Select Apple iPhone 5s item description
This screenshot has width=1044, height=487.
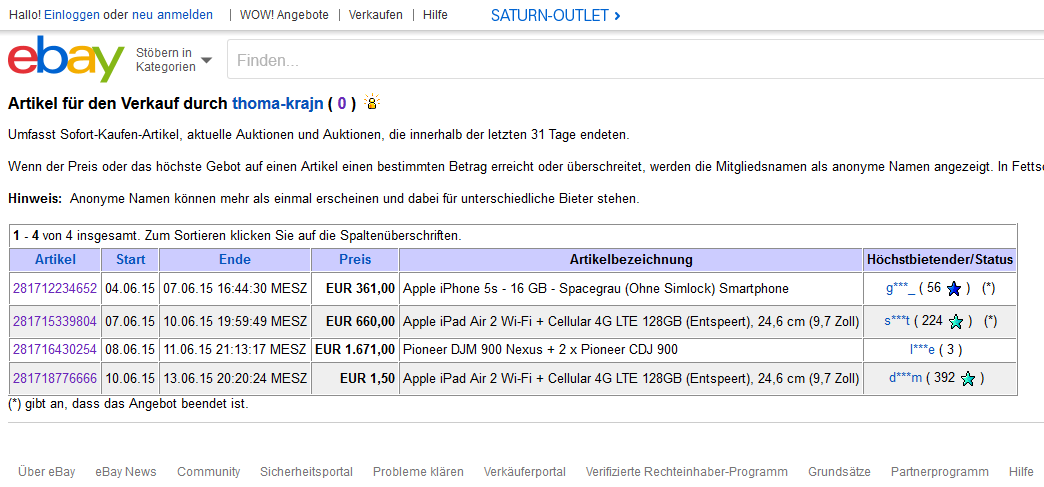pyautogui.click(x=596, y=288)
